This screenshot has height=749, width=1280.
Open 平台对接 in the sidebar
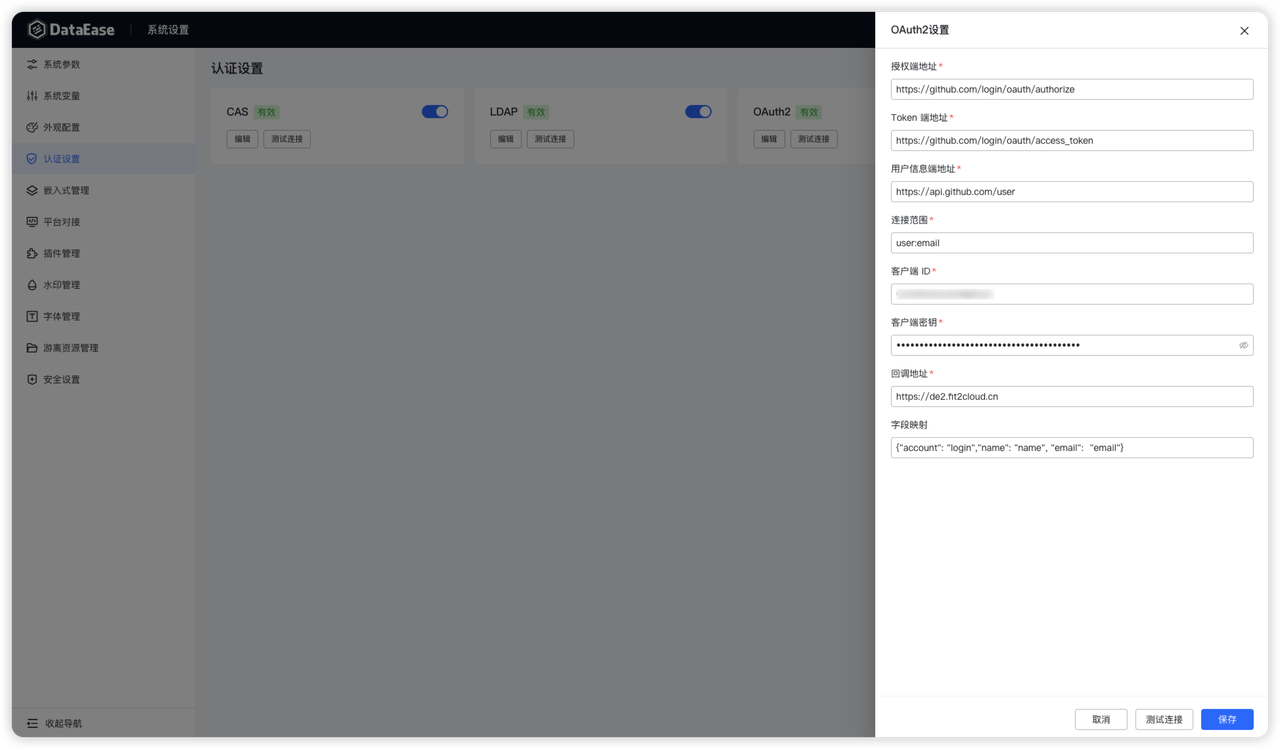coord(61,222)
